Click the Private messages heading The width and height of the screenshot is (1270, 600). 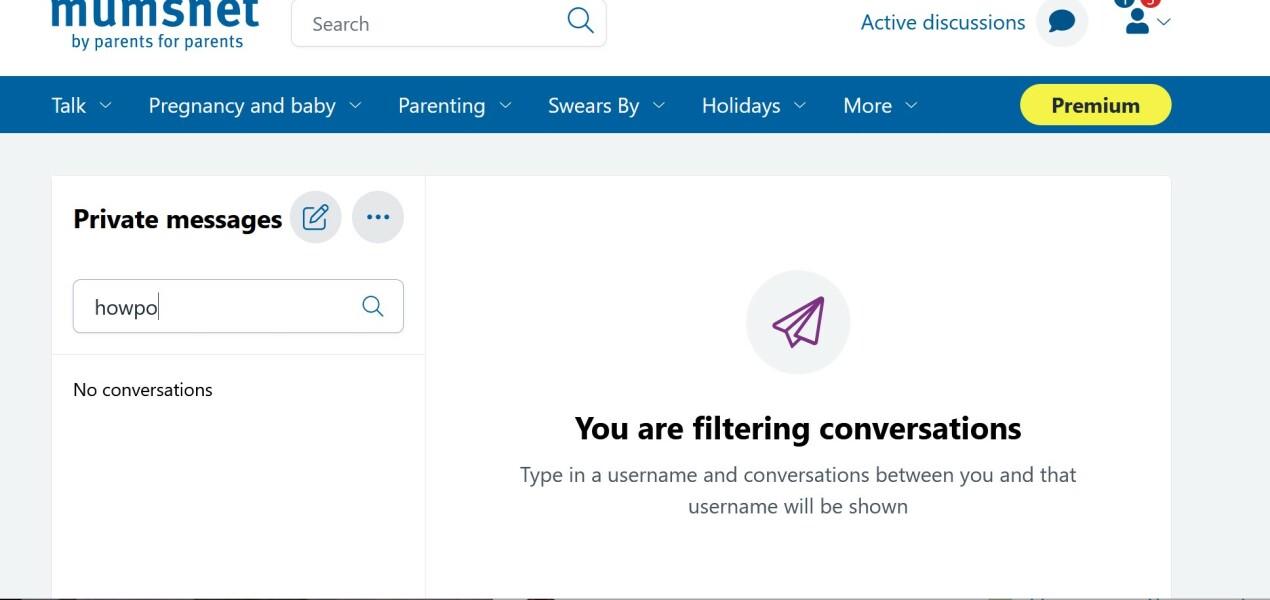[x=177, y=220]
